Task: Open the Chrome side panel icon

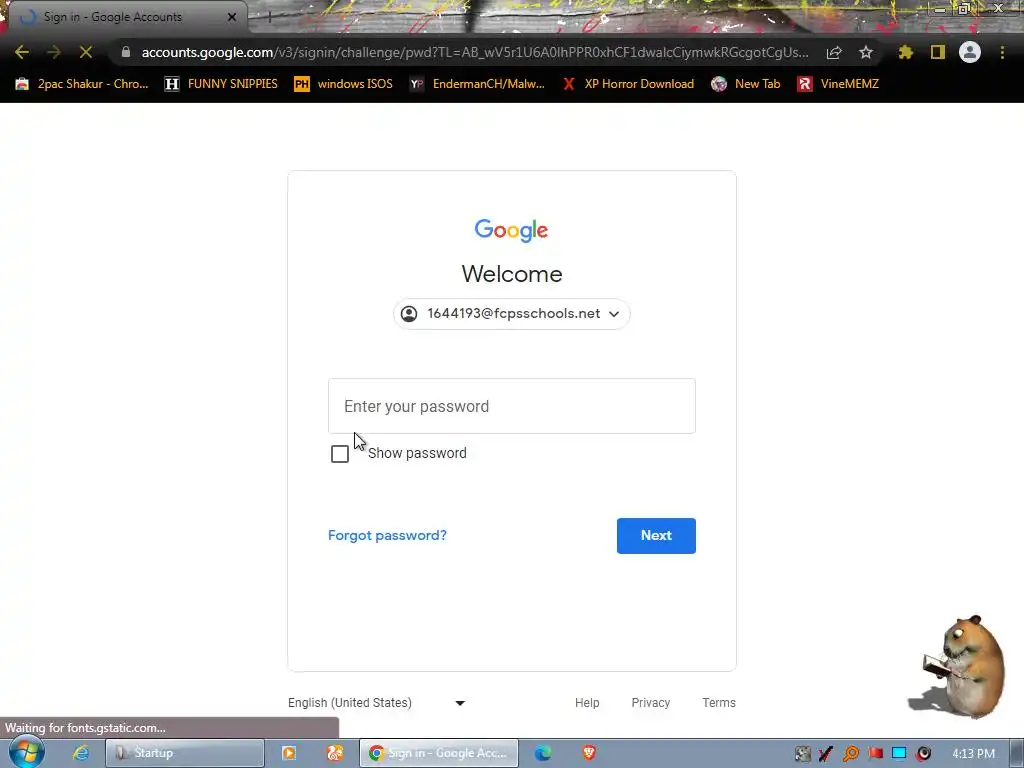Action: pyautogui.click(x=938, y=52)
